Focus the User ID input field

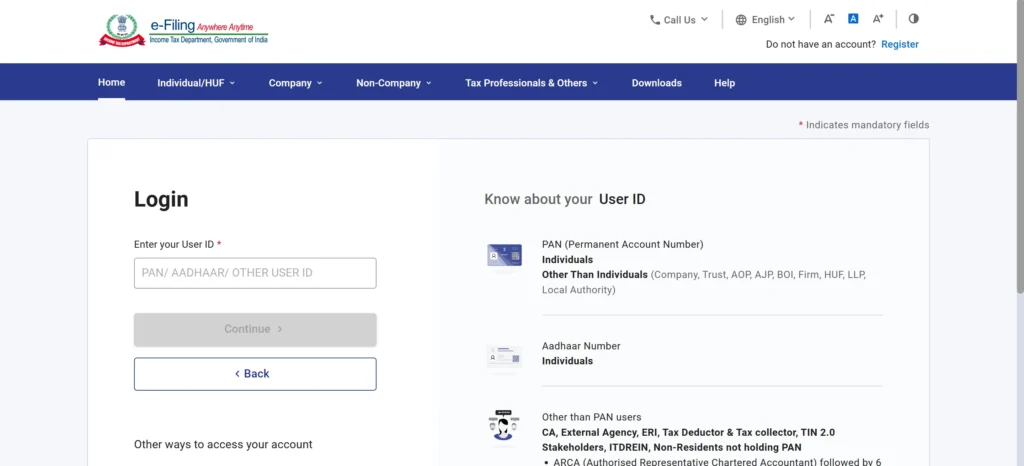coord(255,273)
